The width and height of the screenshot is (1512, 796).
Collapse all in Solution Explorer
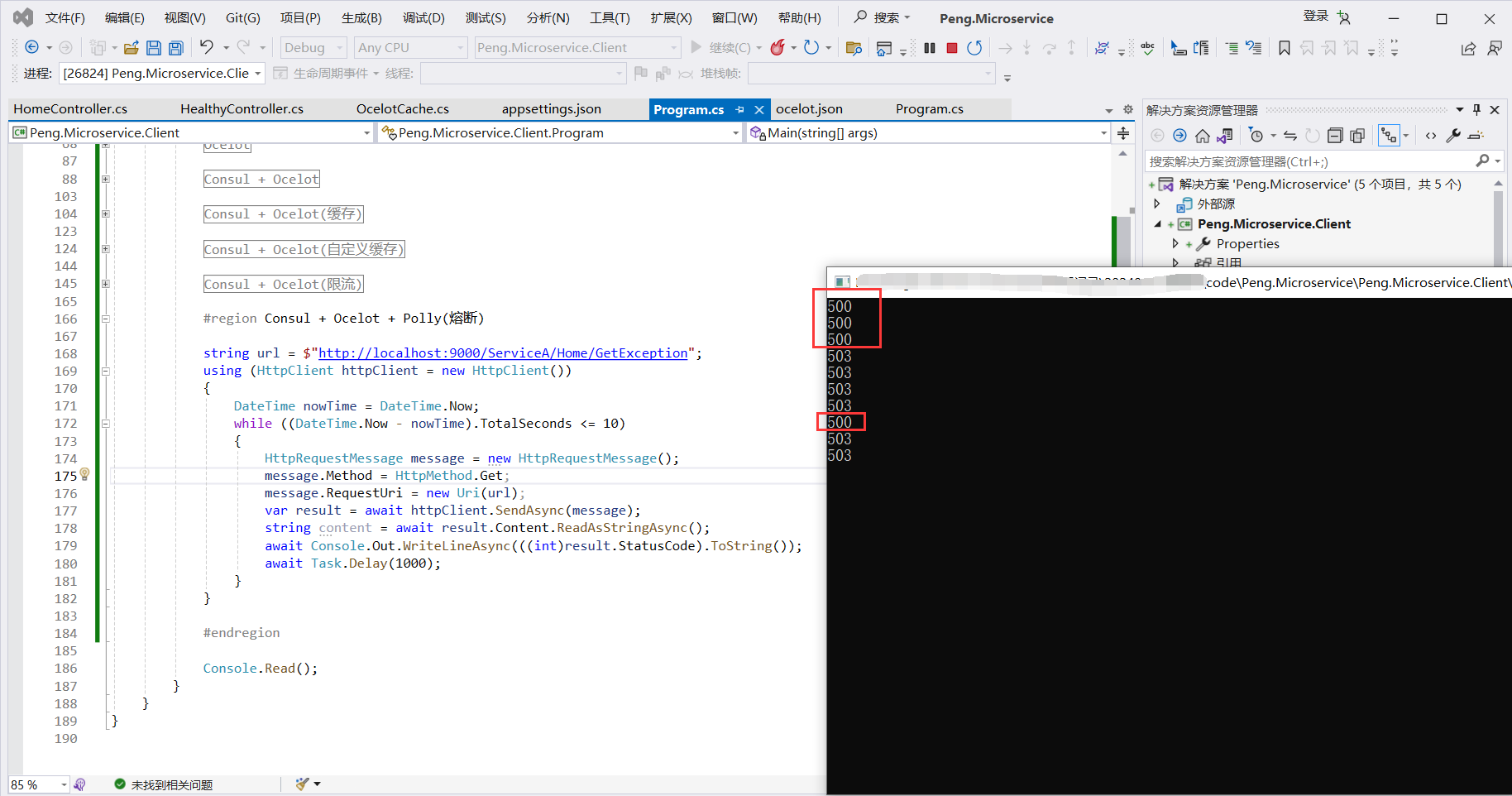[x=1335, y=136]
